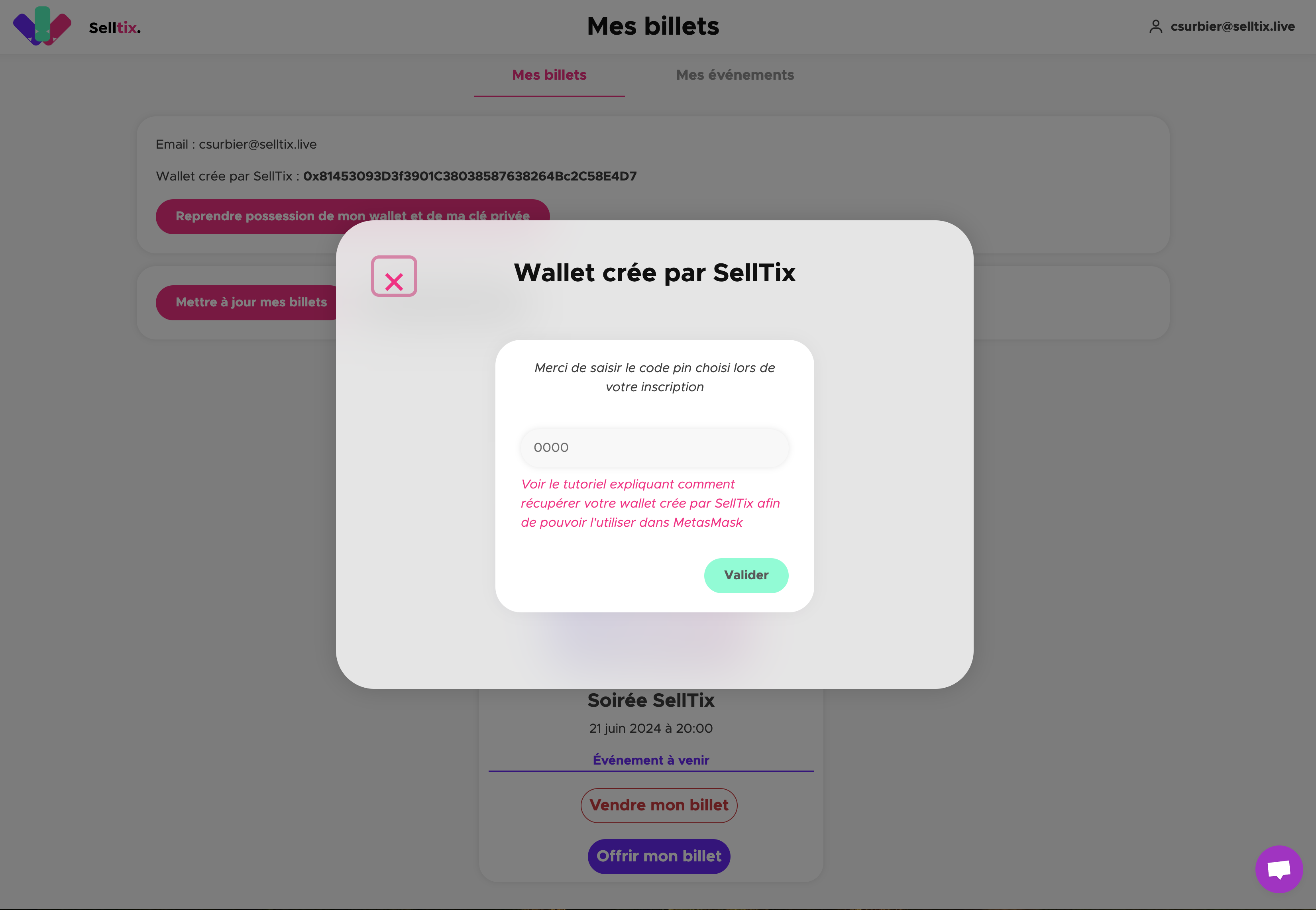Open the csurbier@selltix.live account menu
This screenshot has width=1316, height=910.
tap(1232, 27)
